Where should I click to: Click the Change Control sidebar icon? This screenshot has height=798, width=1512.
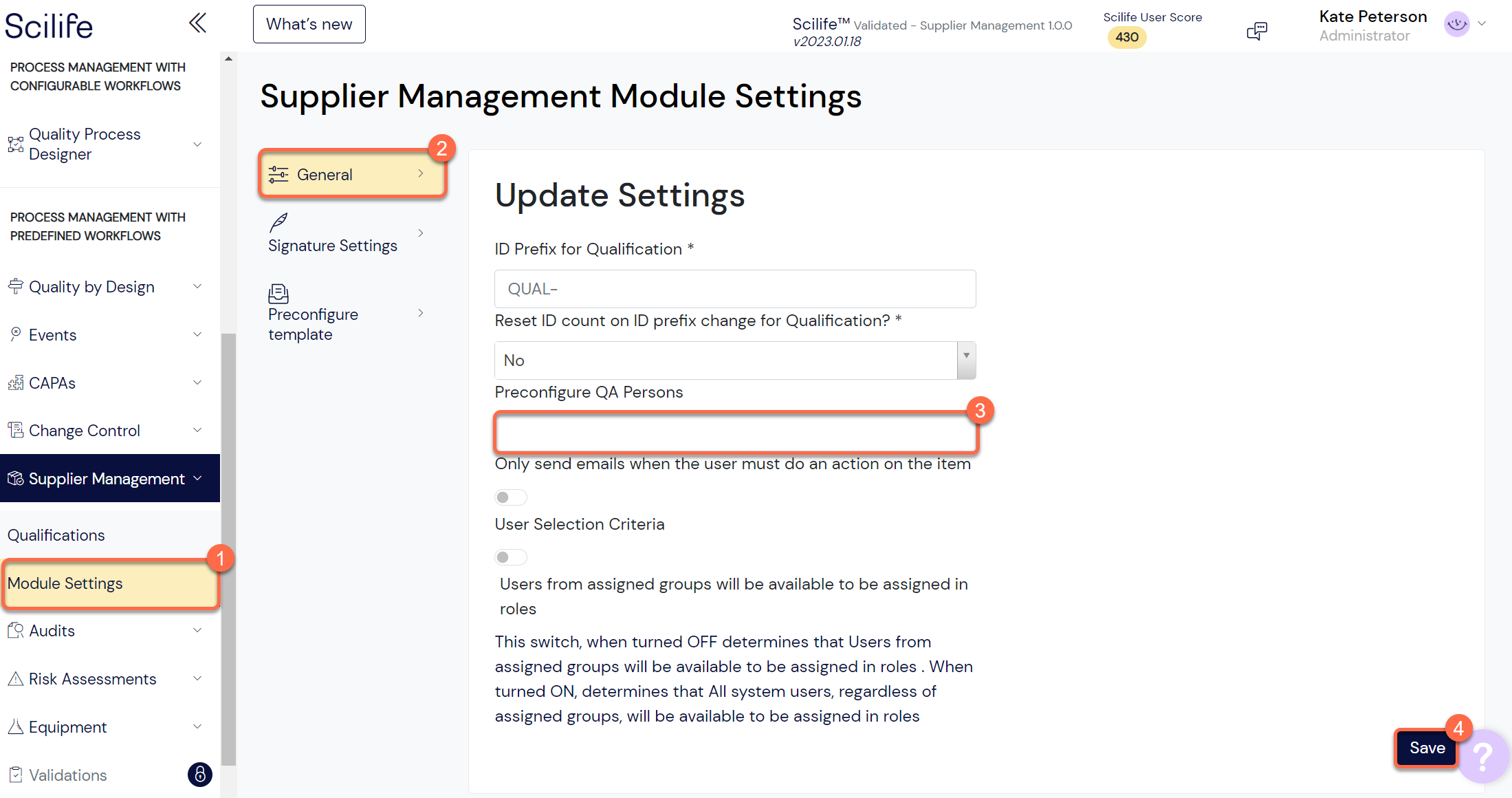click(15, 431)
